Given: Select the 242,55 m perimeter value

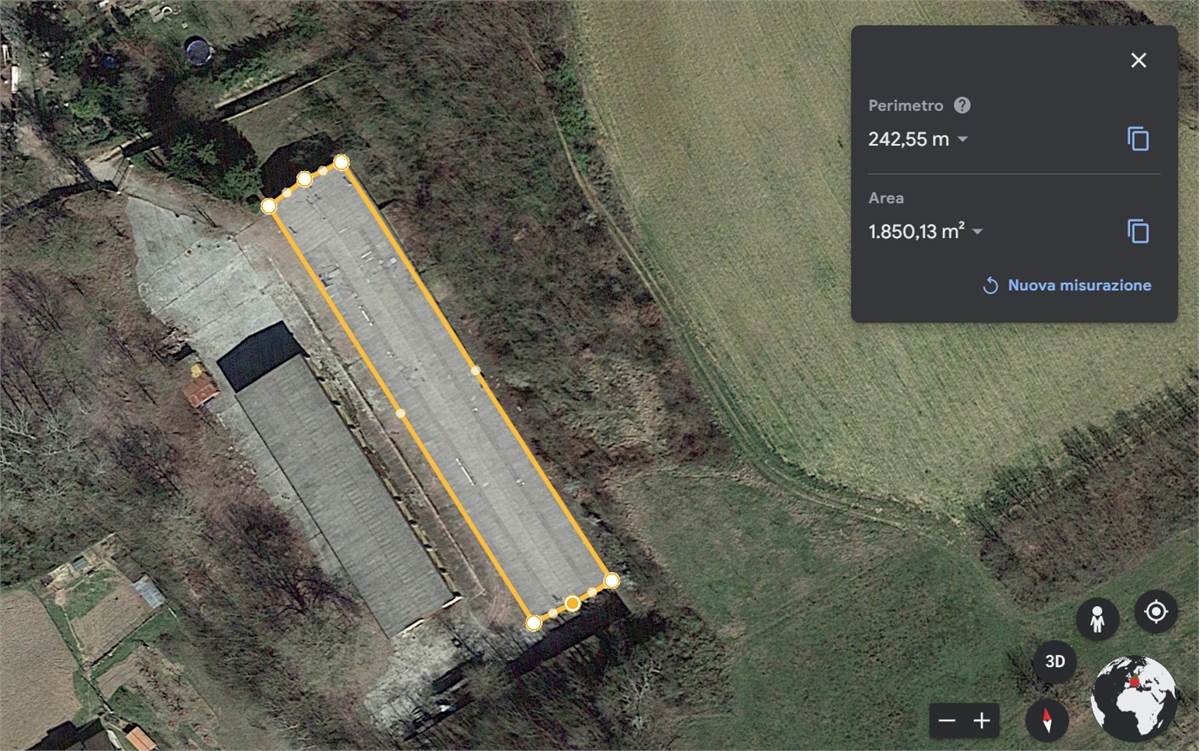Looking at the screenshot, I should (908, 139).
